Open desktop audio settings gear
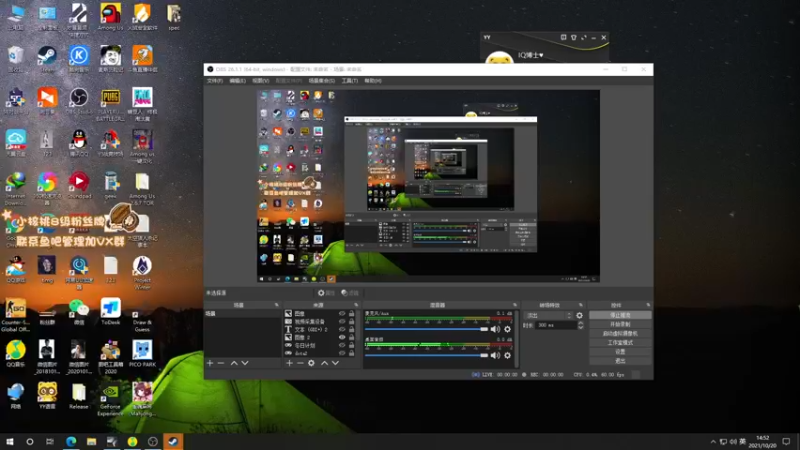The height and width of the screenshot is (450, 800). [x=507, y=355]
